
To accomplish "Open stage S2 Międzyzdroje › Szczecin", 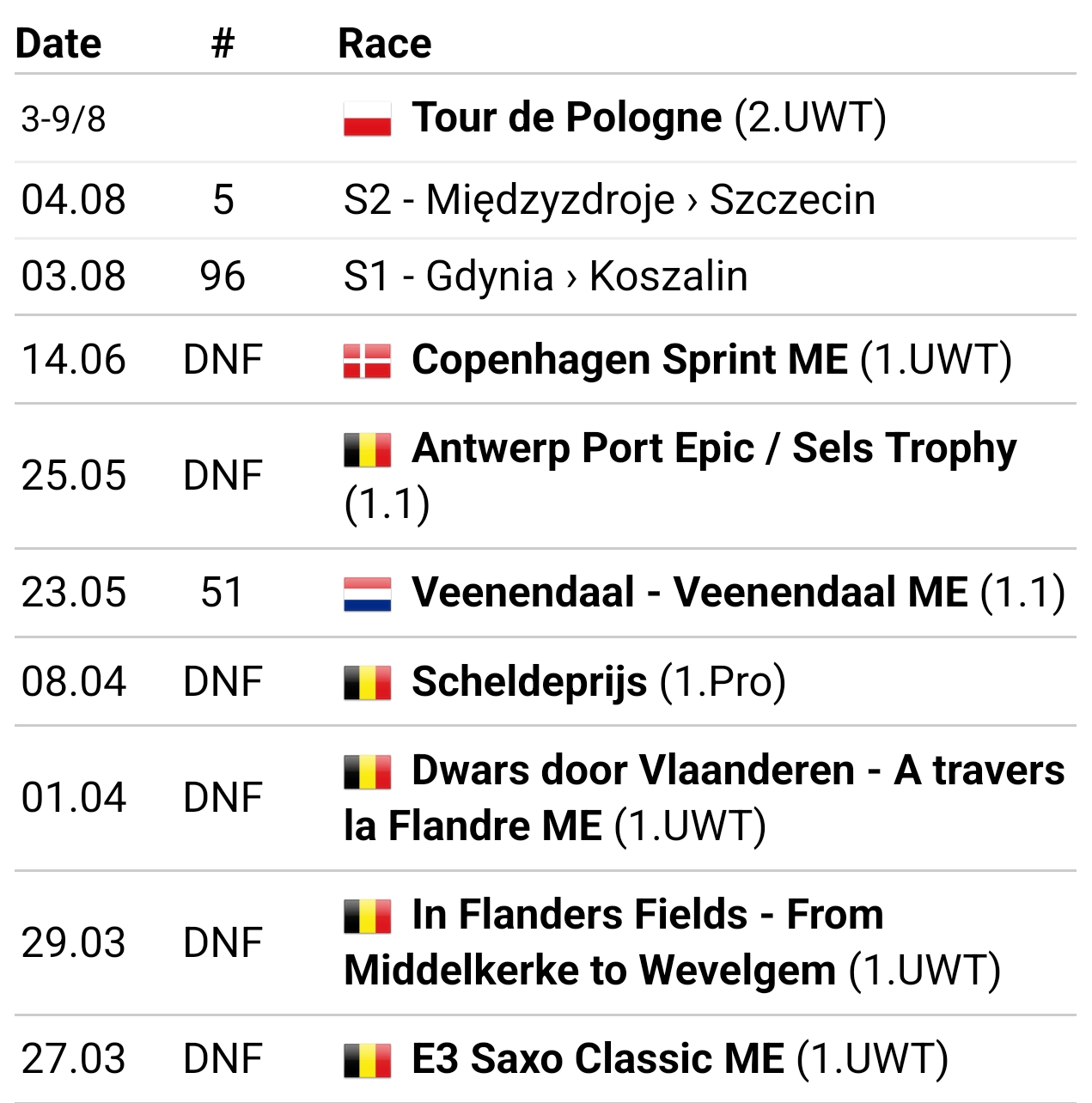I will (x=609, y=200).
